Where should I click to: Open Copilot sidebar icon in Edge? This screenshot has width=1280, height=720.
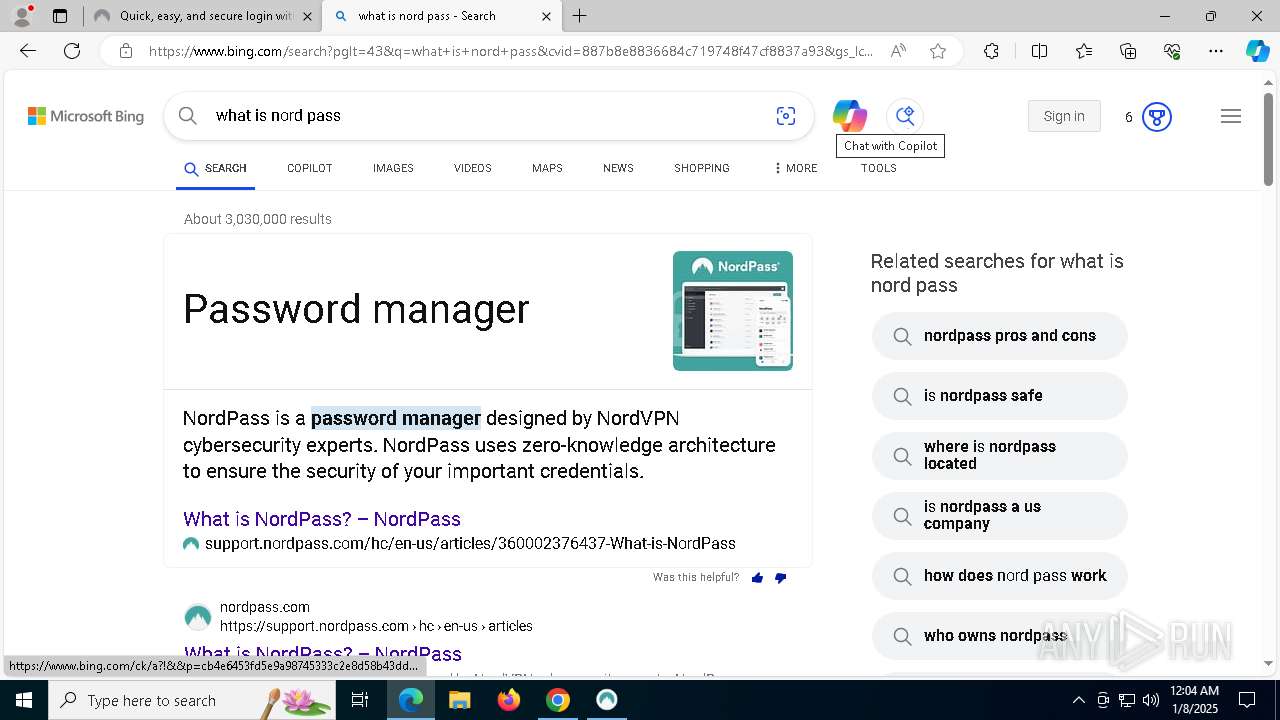1257,51
